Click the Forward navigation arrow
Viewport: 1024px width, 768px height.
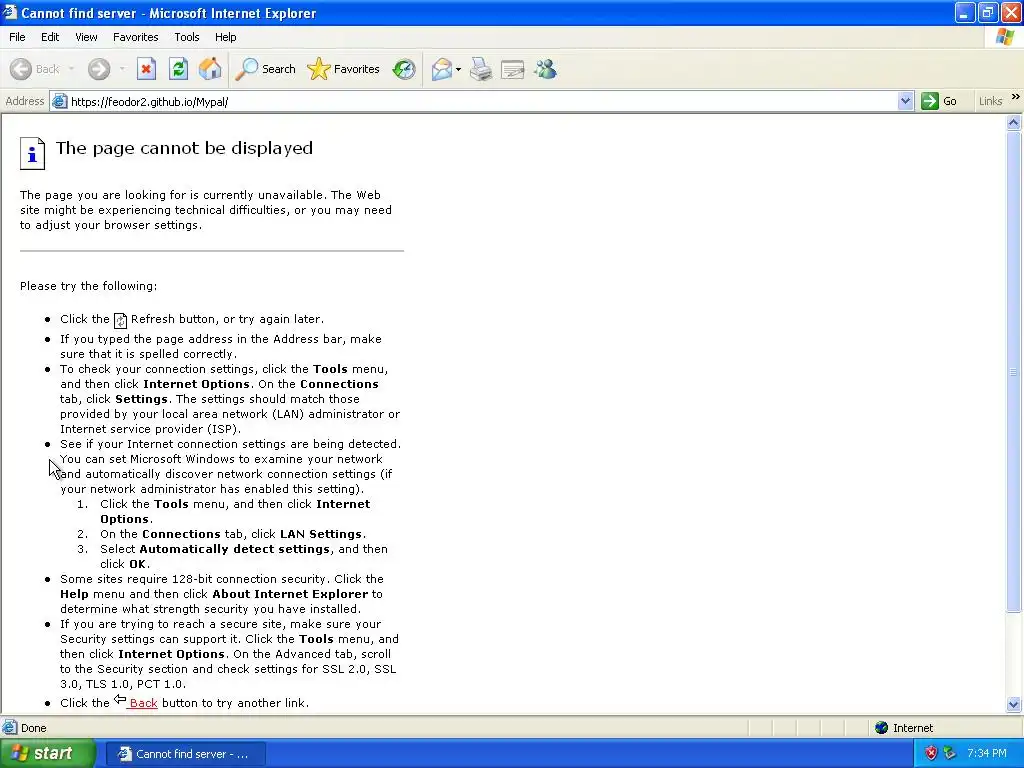99,69
